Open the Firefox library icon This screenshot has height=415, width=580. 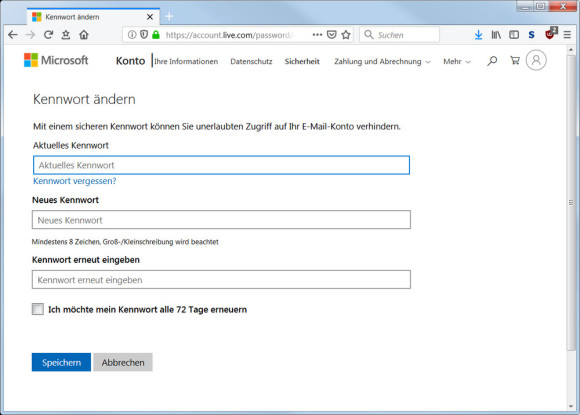496,35
